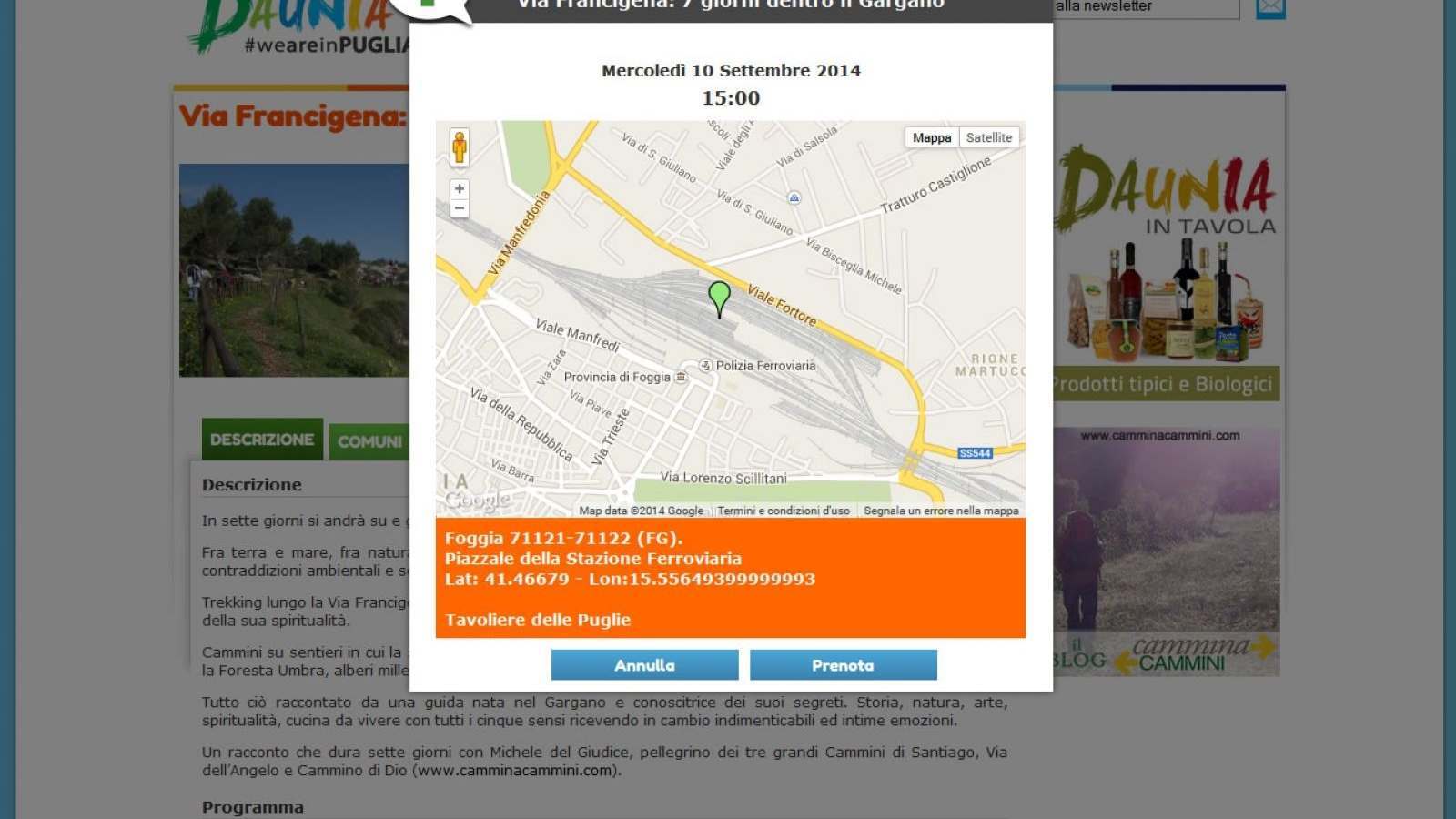Screen dimensions: 1456x819
Task: Click the small blue map marker near Via di S. Giuliano
Action: click(x=794, y=197)
